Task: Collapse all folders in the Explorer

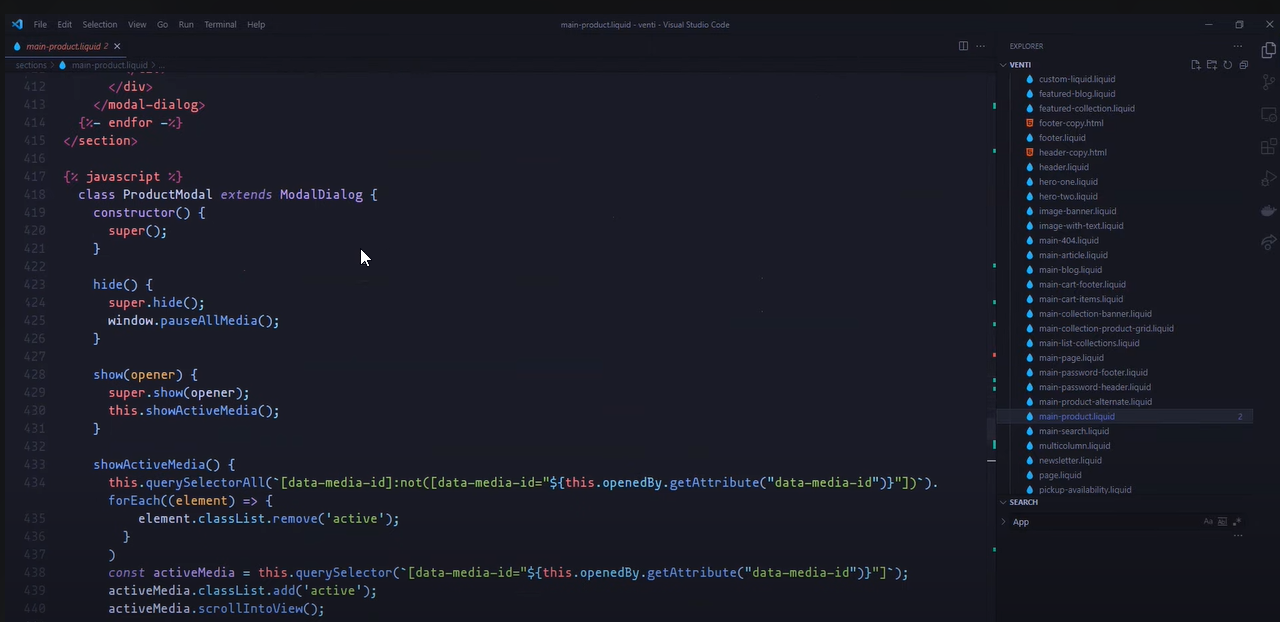Action: (x=1243, y=63)
